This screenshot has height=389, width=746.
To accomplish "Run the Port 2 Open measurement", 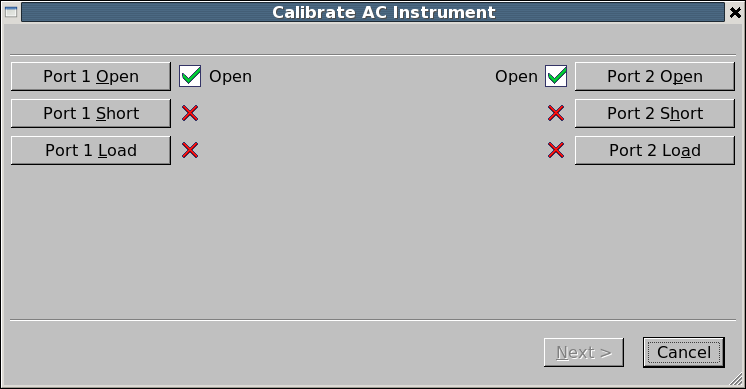I will pos(655,76).
